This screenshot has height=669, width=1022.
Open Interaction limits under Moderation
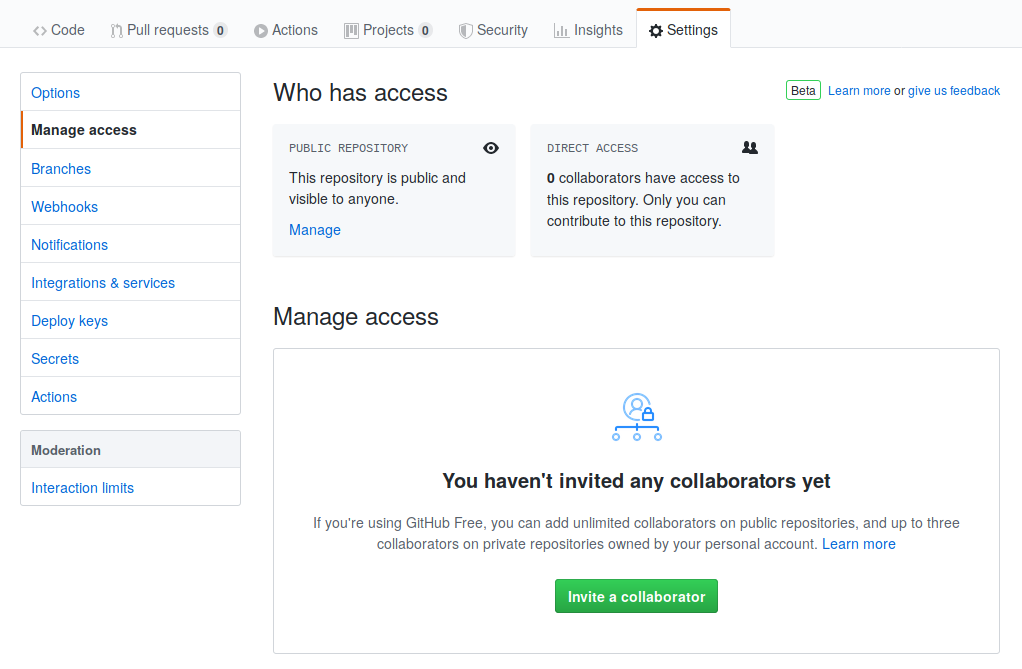[x=82, y=488]
